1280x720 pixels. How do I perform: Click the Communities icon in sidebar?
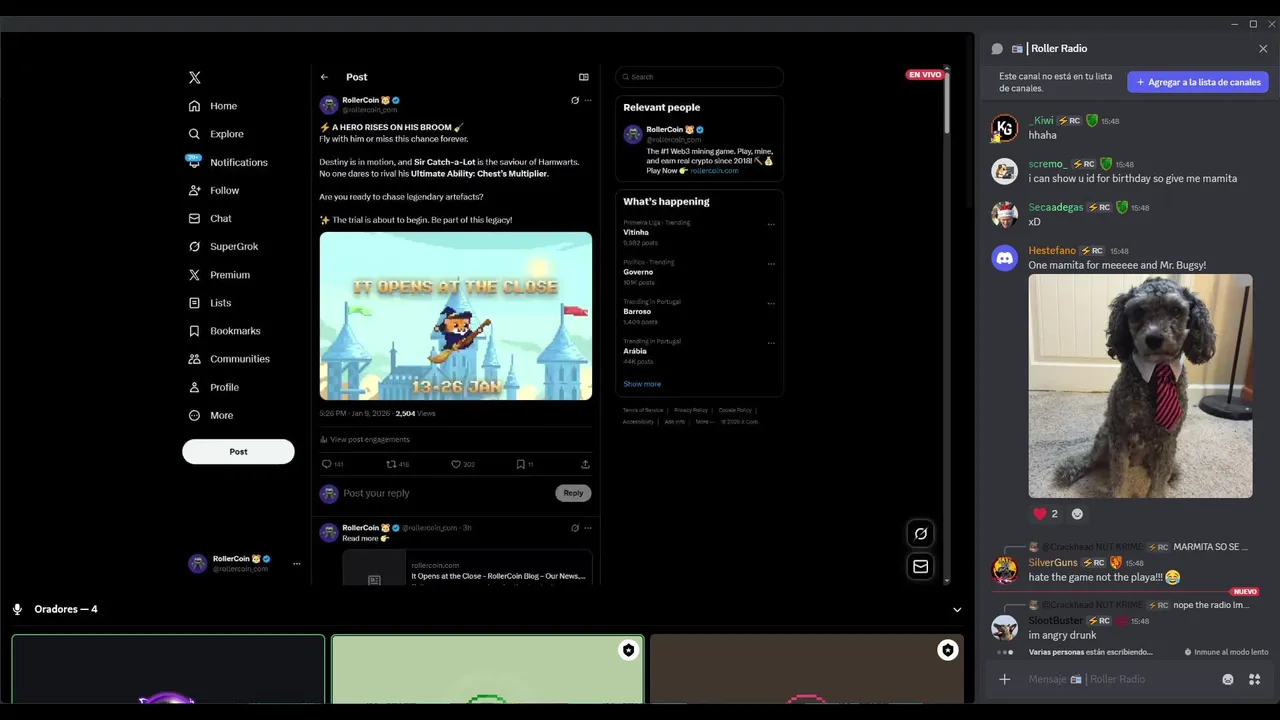(x=194, y=359)
